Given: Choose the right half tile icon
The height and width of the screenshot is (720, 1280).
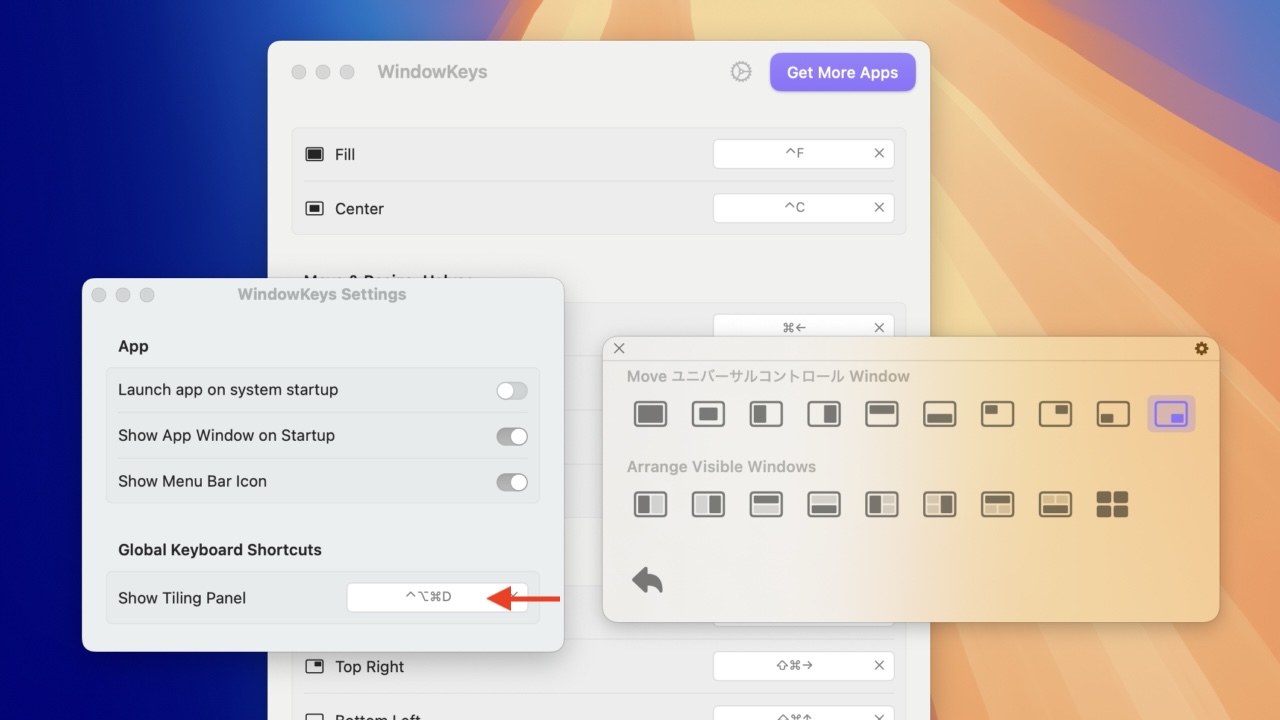Looking at the screenshot, I should (824, 414).
